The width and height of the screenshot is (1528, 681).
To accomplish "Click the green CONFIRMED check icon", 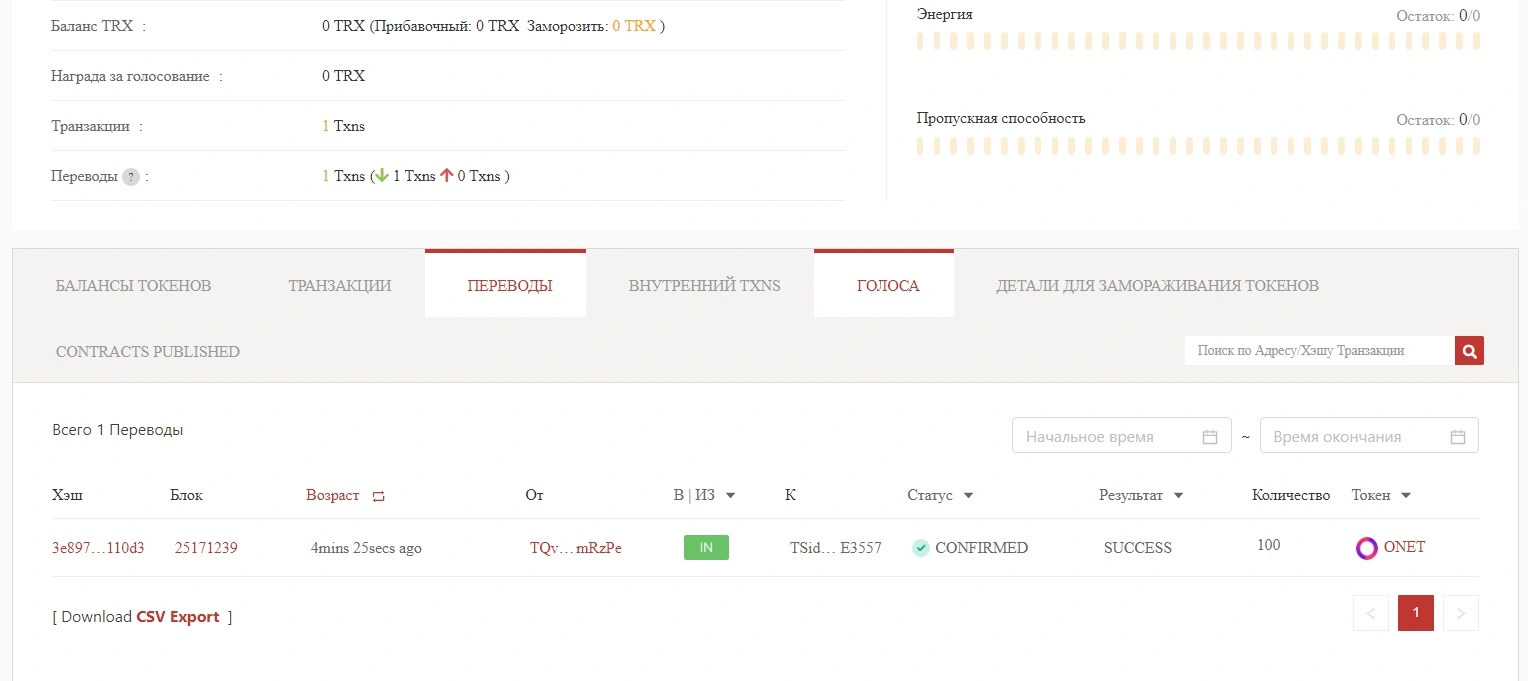I will point(921,548).
